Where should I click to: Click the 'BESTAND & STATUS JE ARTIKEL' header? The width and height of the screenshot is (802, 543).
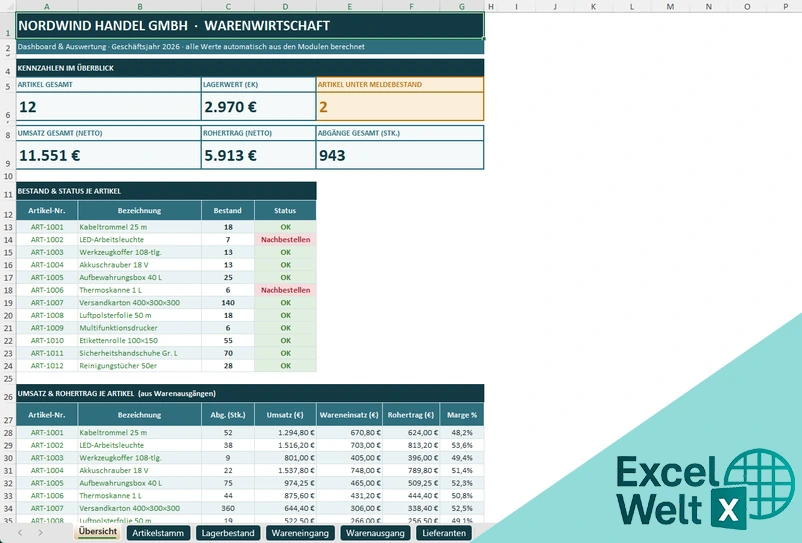(x=166, y=191)
